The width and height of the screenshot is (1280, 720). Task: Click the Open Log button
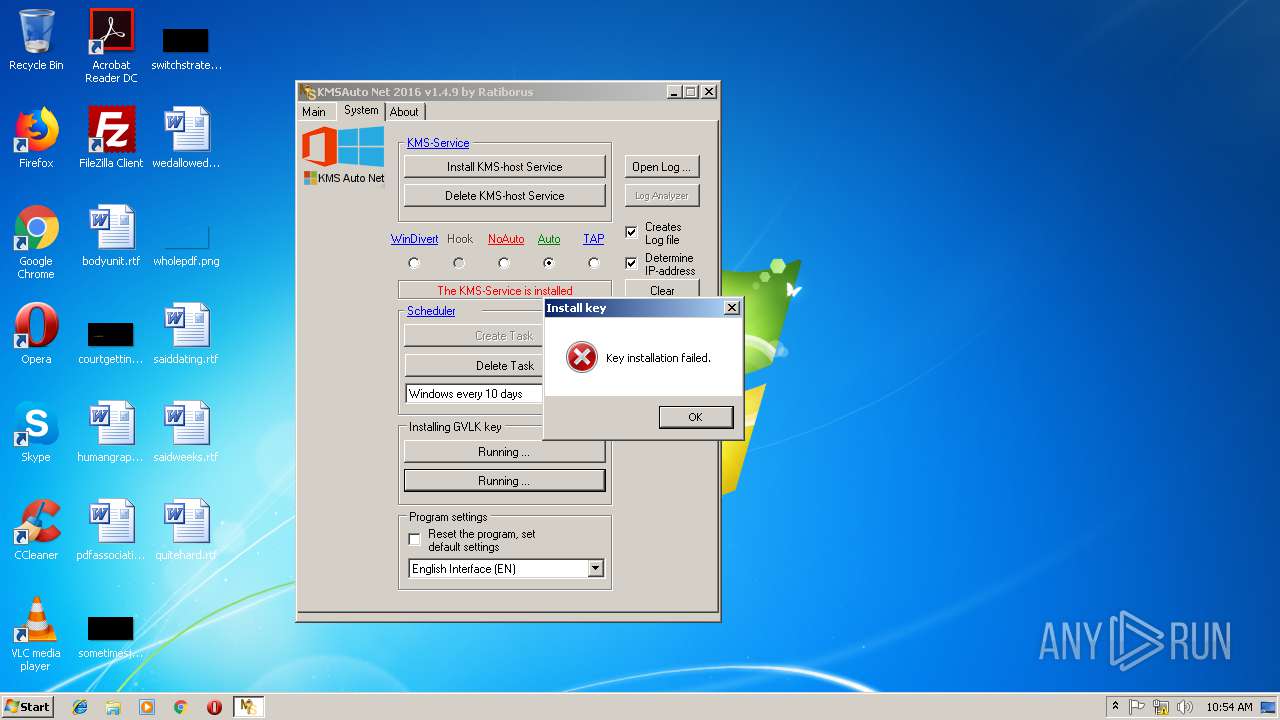[662, 167]
